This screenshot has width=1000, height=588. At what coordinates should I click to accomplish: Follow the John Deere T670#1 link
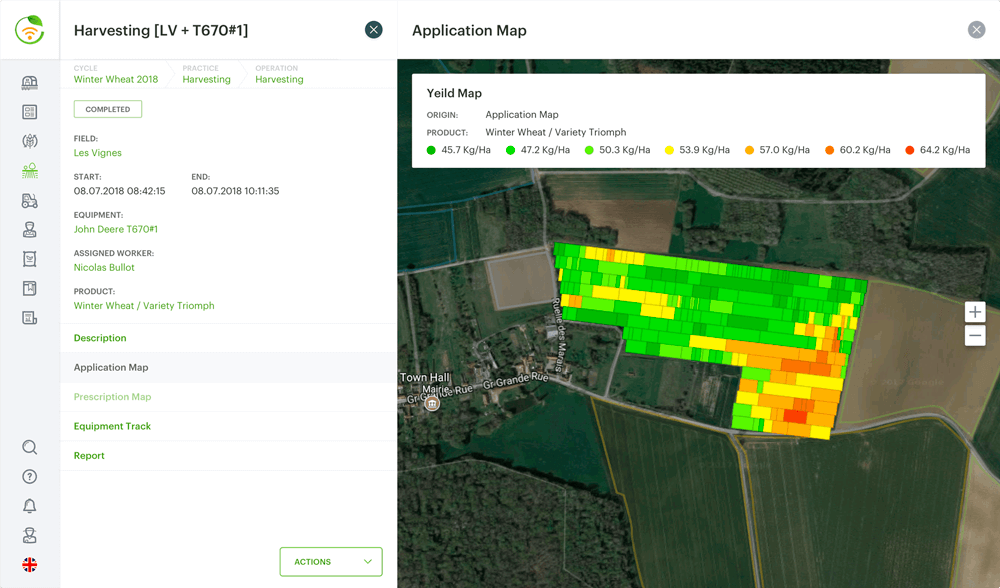(x=116, y=229)
